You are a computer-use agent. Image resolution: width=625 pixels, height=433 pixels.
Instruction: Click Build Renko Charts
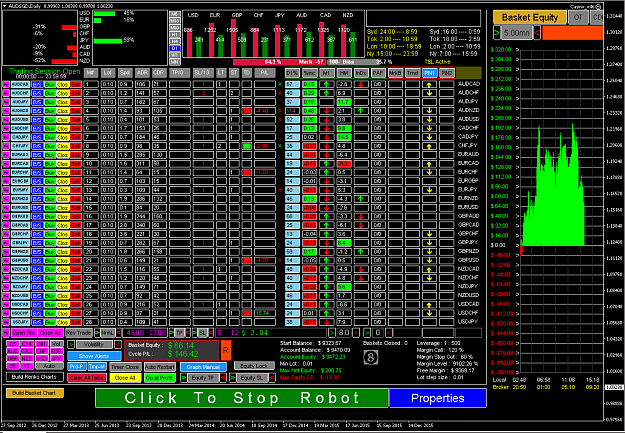coord(35,377)
